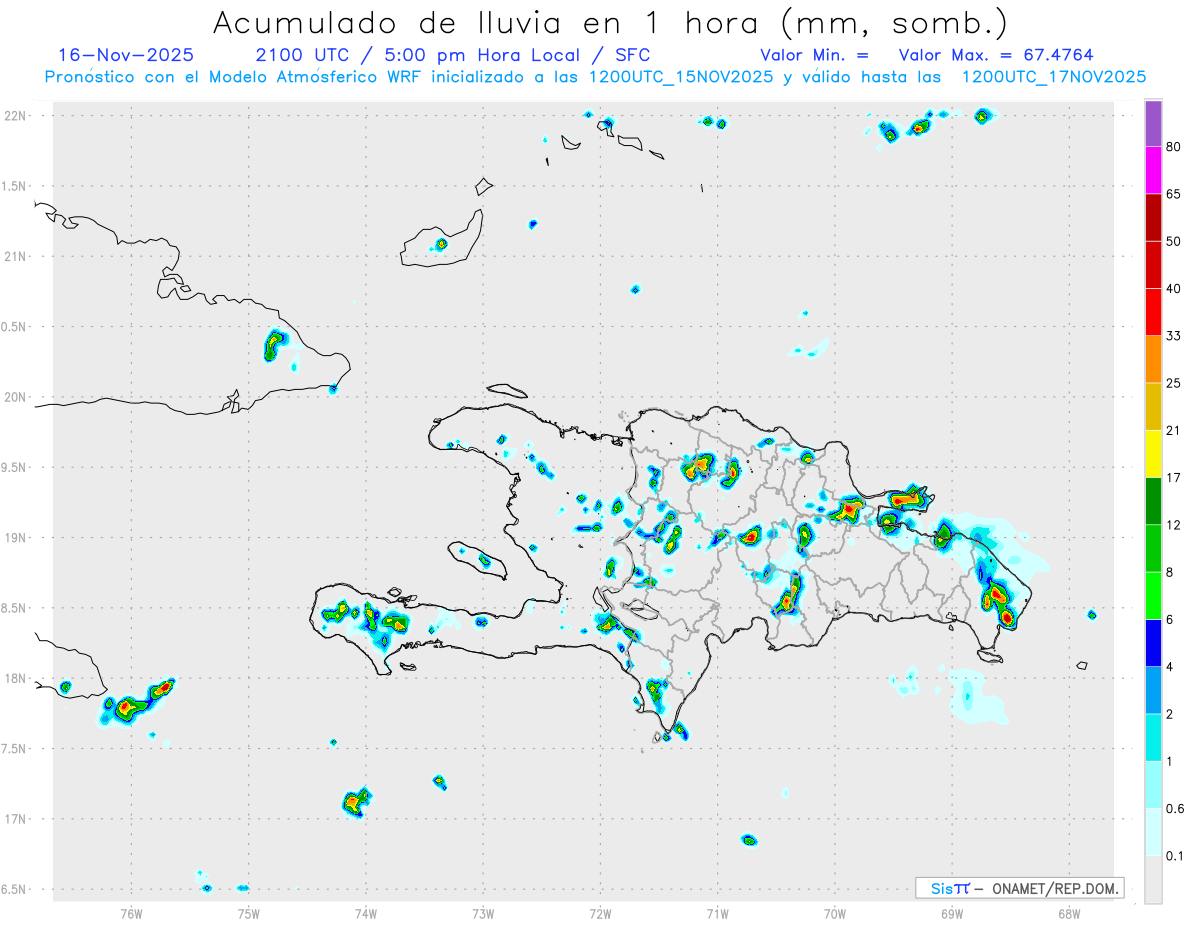
Task: Click the latitude axis label '6.5N'
Action: point(15,889)
